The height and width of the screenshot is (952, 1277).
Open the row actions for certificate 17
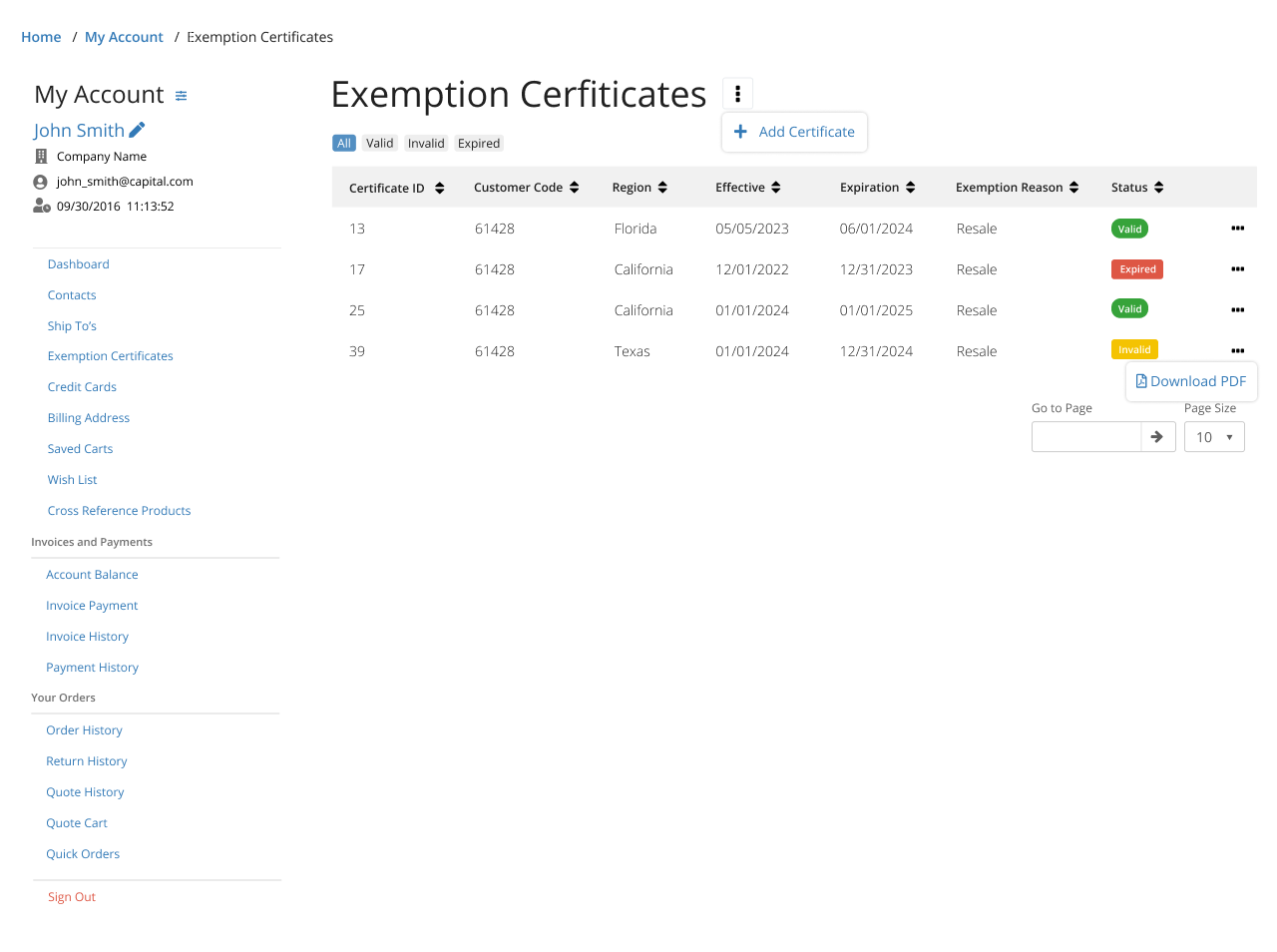click(1237, 269)
